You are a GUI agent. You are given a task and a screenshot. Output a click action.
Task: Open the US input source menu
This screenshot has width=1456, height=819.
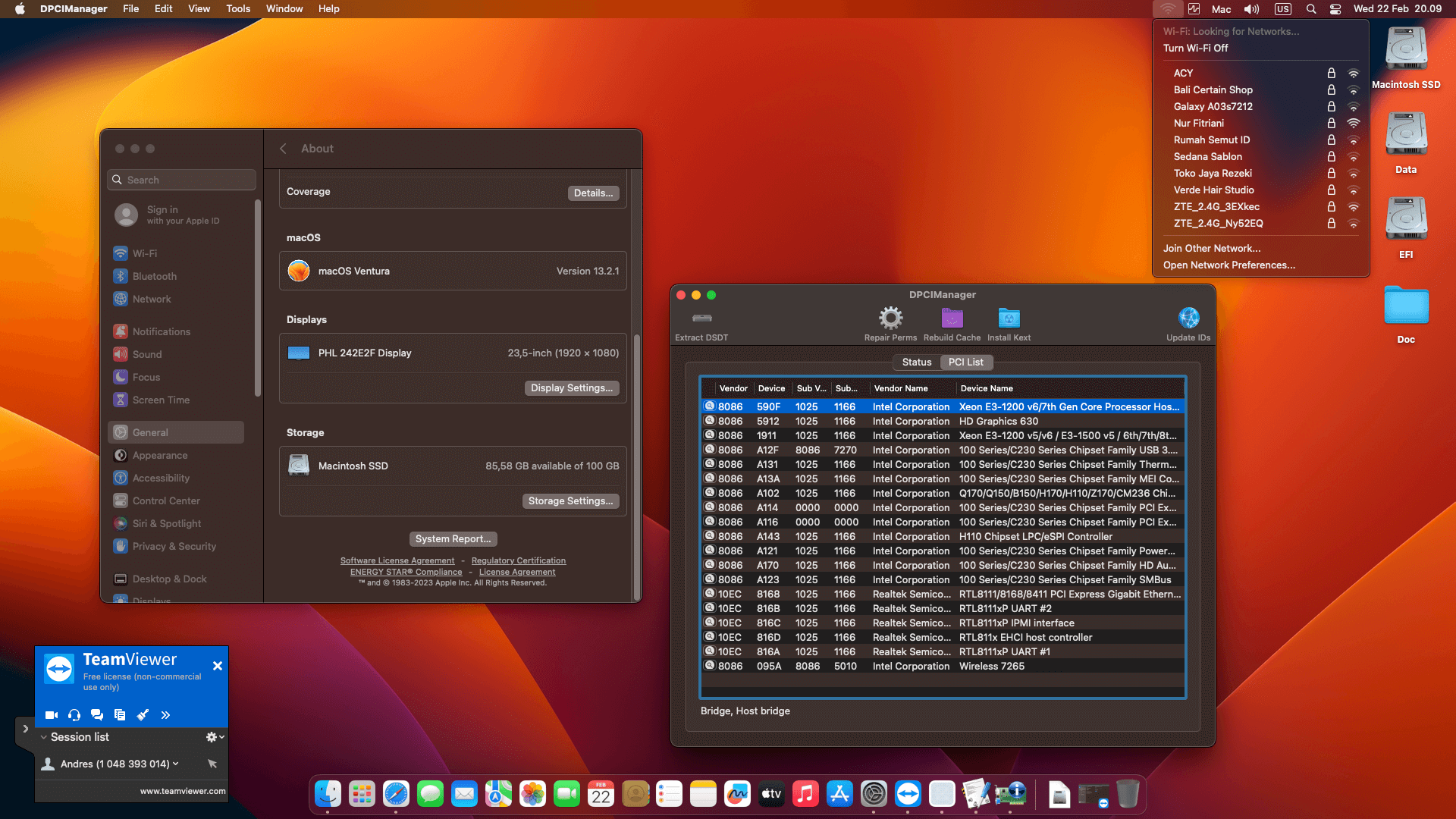click(x=1282, y=9)
